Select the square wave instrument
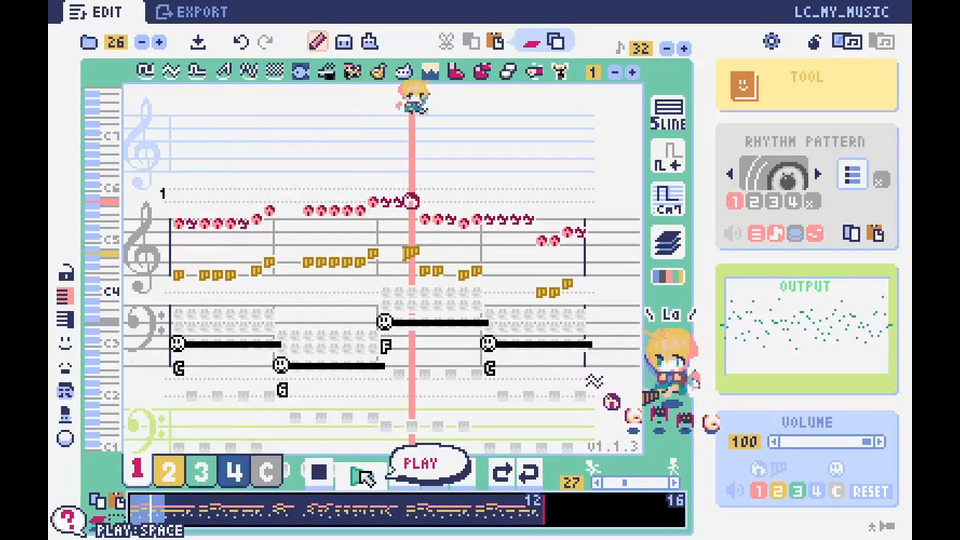960x540 pixels. 145,72
